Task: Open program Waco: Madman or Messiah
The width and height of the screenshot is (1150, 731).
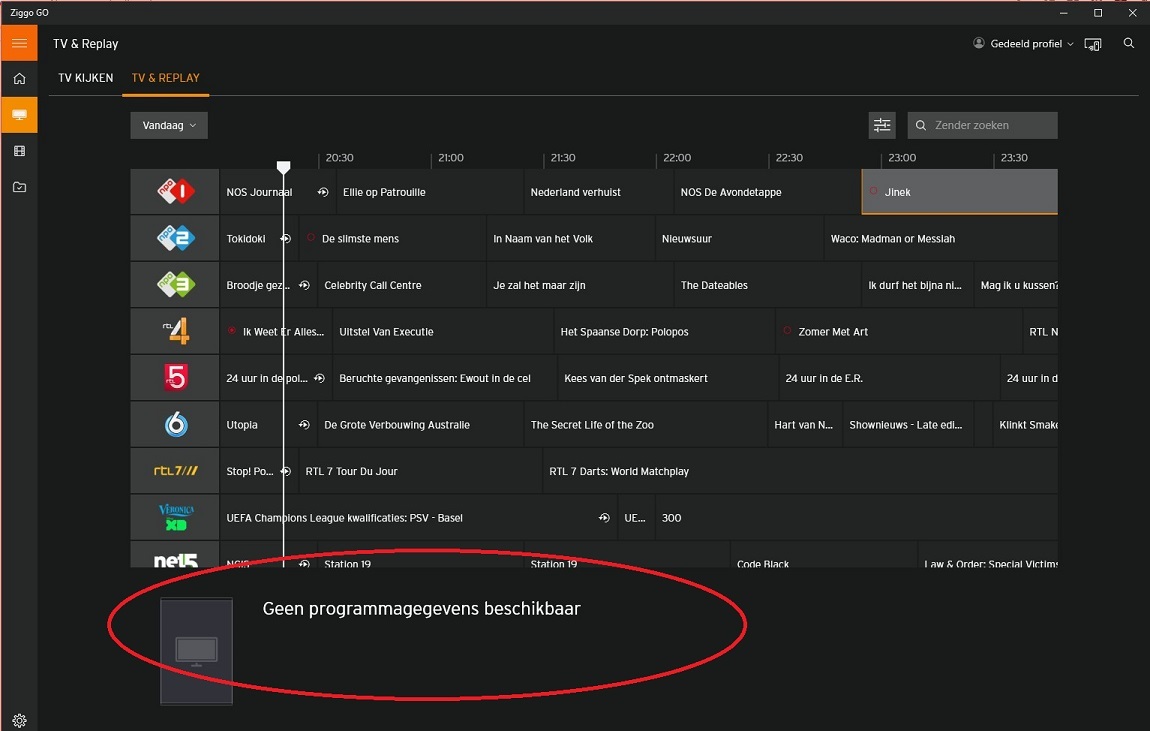Action: (941, 238)
